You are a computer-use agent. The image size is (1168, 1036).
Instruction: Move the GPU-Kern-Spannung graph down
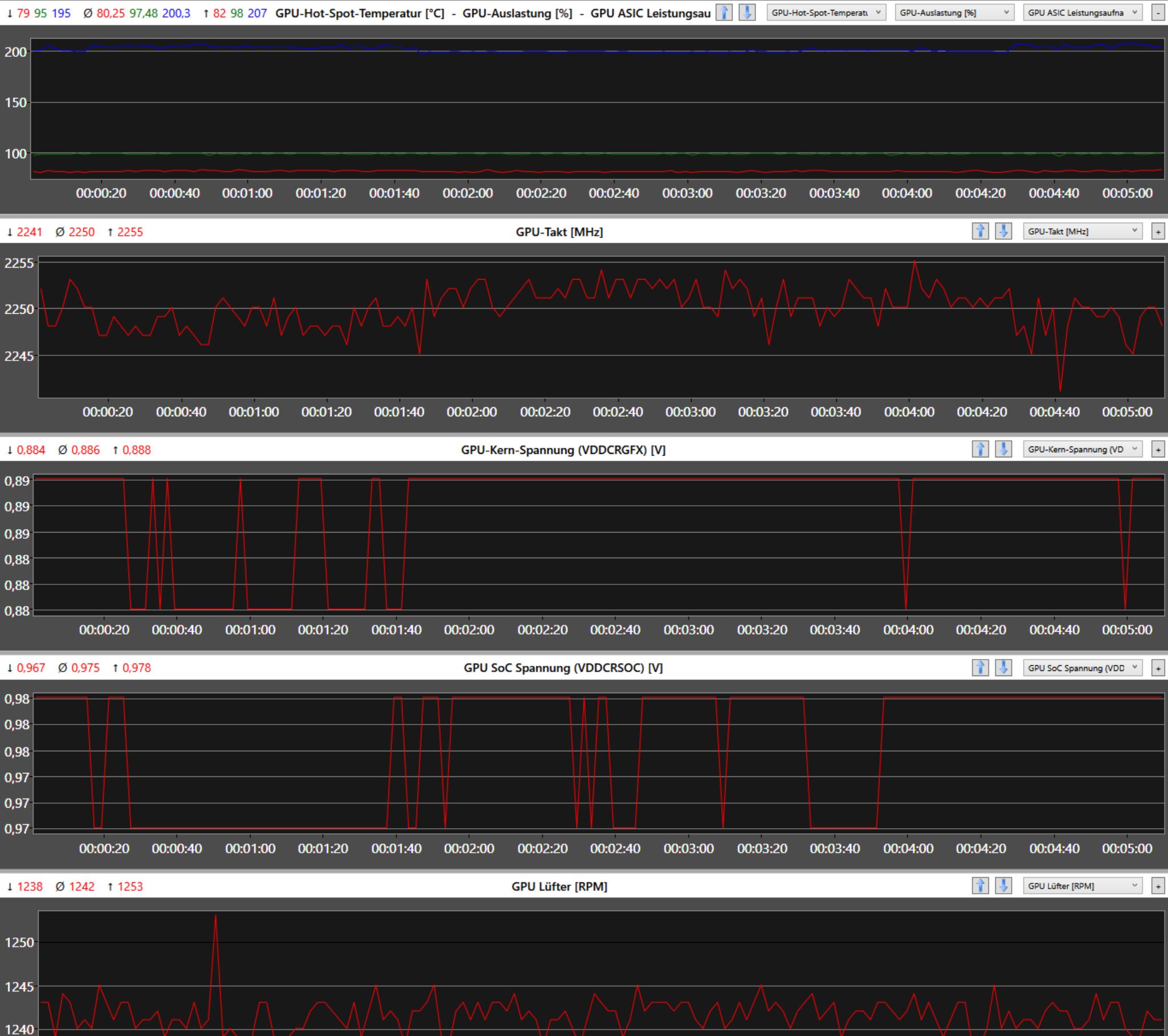click(1003, 449)
